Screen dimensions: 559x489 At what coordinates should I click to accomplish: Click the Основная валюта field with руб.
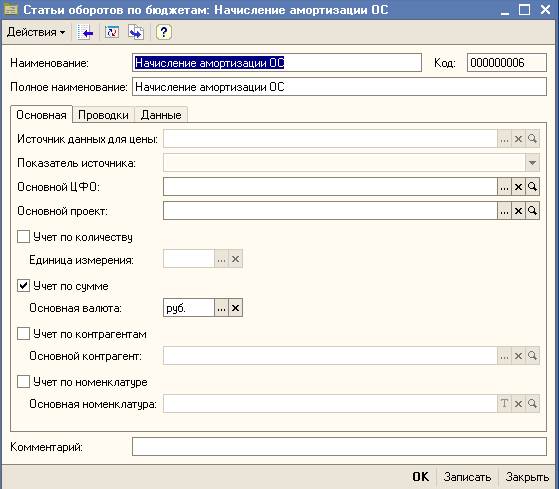[x=189, y=308]
